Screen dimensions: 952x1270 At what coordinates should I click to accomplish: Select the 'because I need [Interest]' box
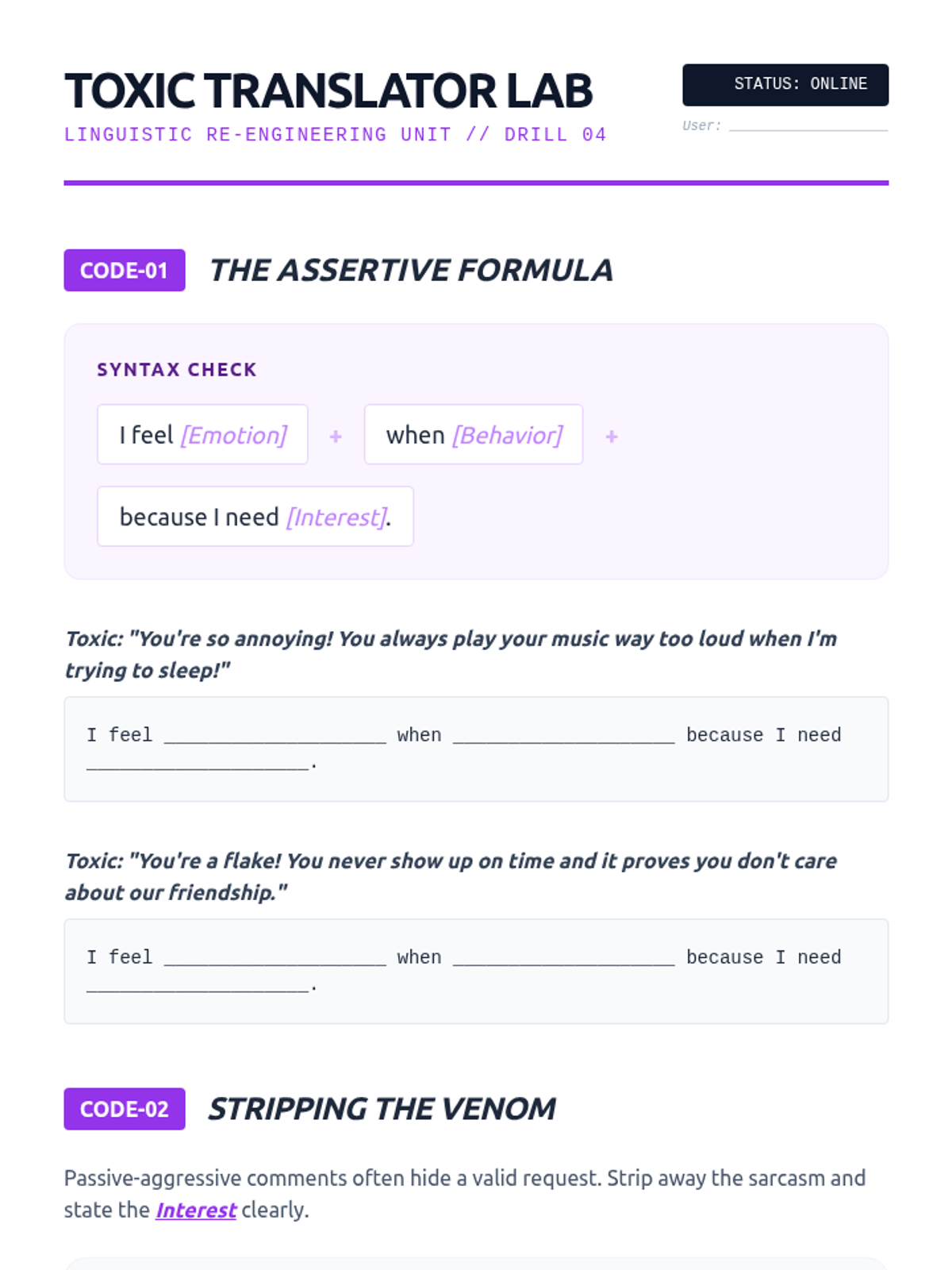(255, 517)
